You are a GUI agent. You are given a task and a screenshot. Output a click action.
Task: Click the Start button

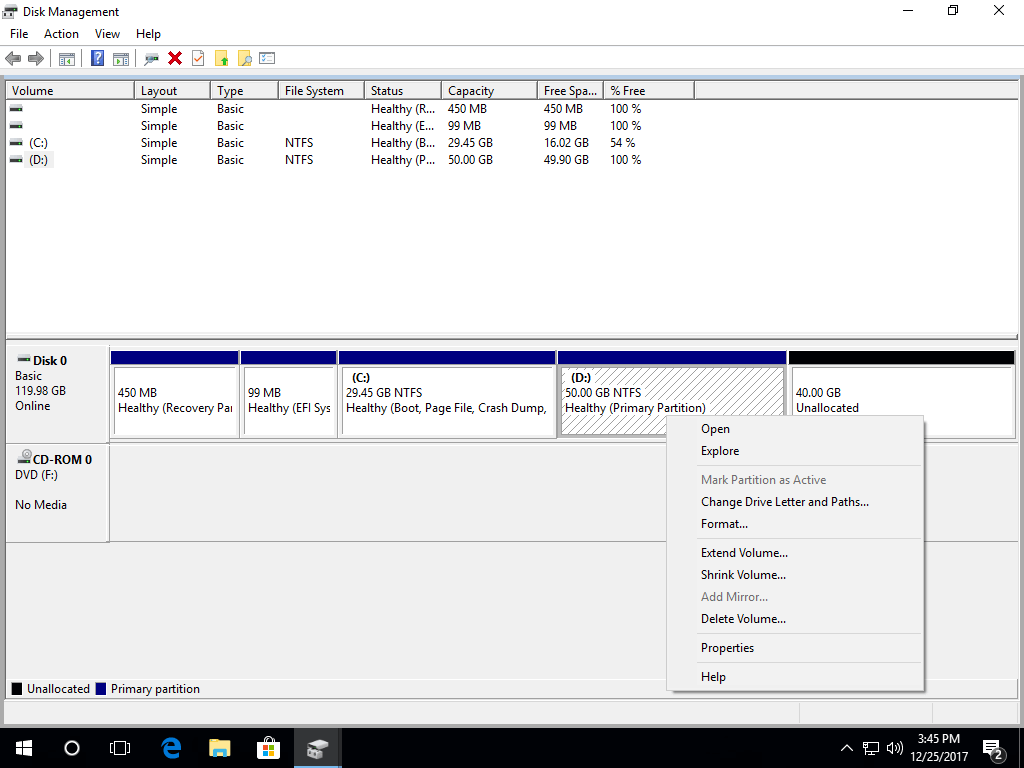[23, 747]
